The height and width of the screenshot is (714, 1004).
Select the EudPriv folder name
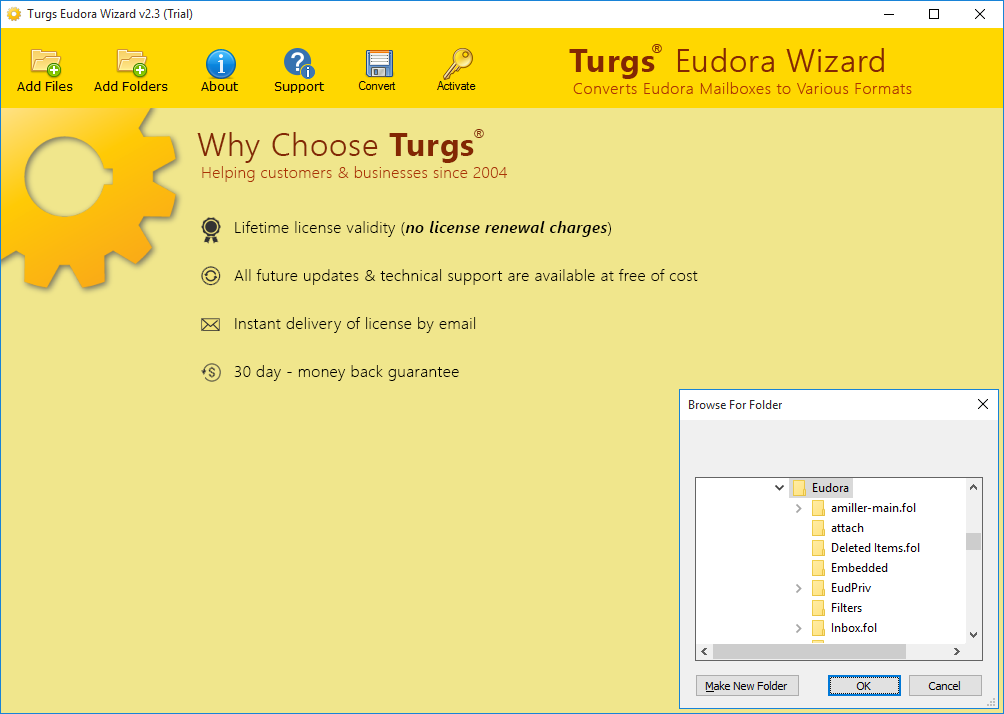click(x=851, y=588)
